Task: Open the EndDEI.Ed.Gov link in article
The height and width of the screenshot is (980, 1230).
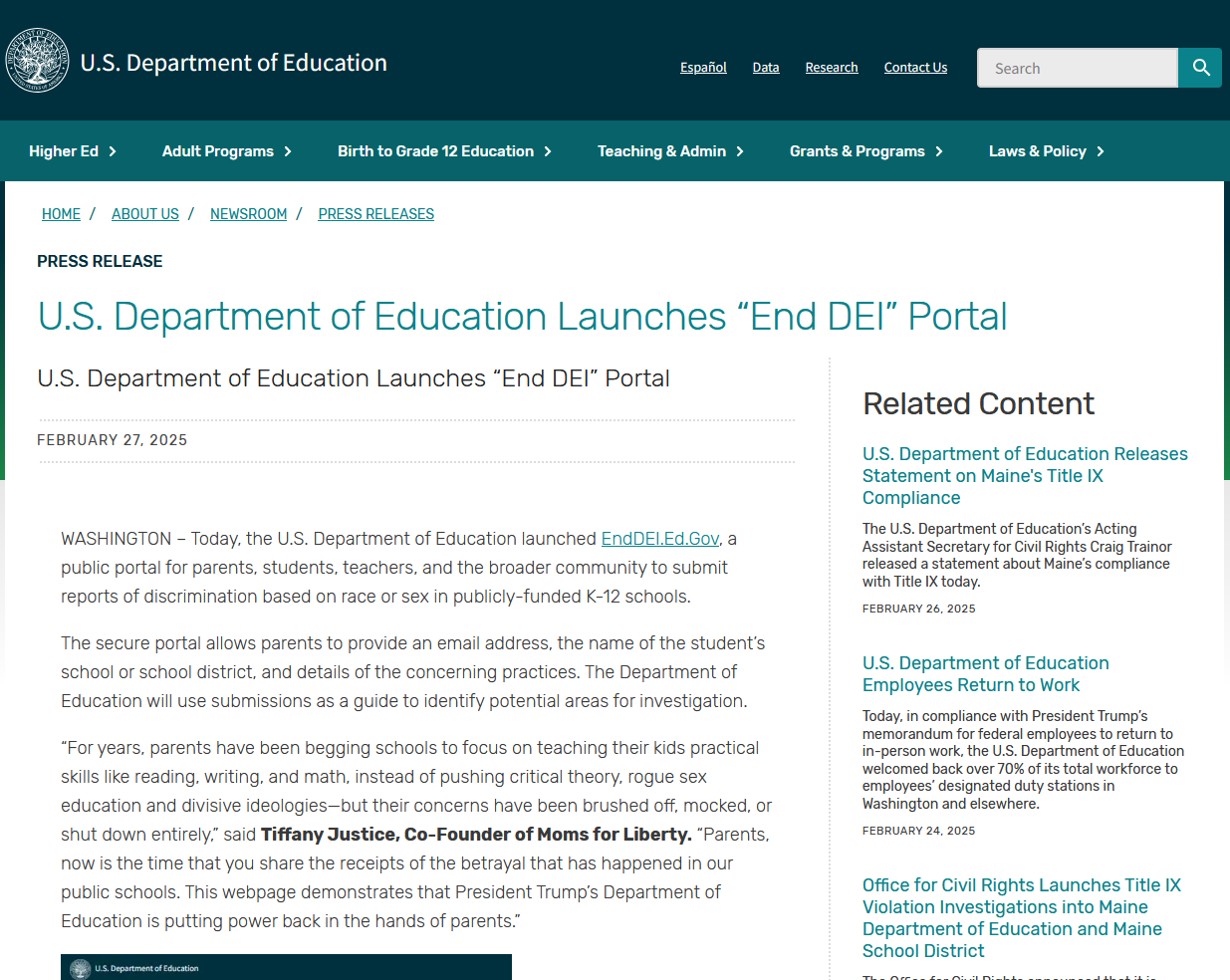Action: coord(660,539)
